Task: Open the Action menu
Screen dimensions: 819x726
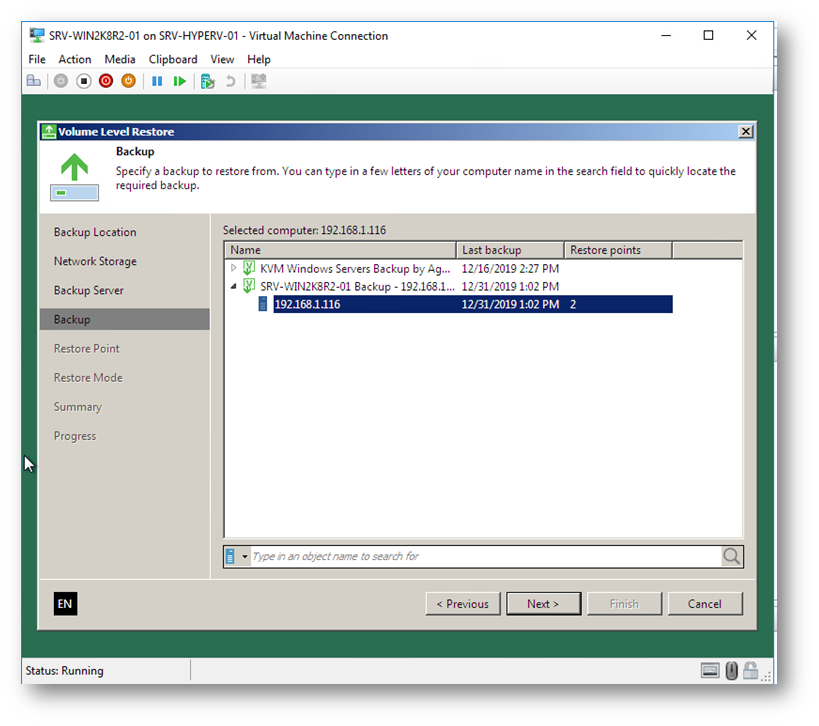Action: 75,59
